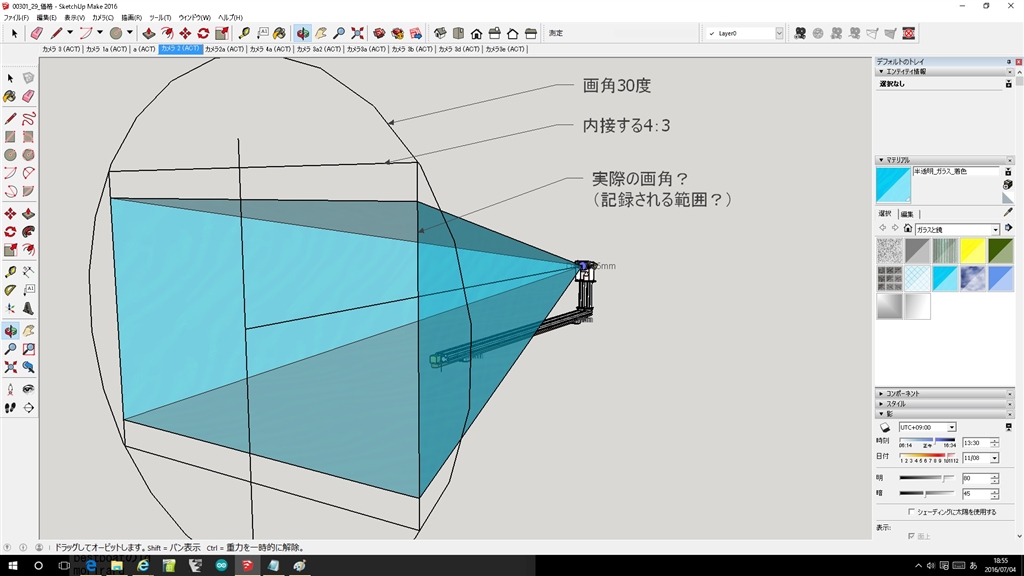Screen dimensions: 1024x576
Task: Activate the Orbit tool in top toolbar
Action: [302, 33]
